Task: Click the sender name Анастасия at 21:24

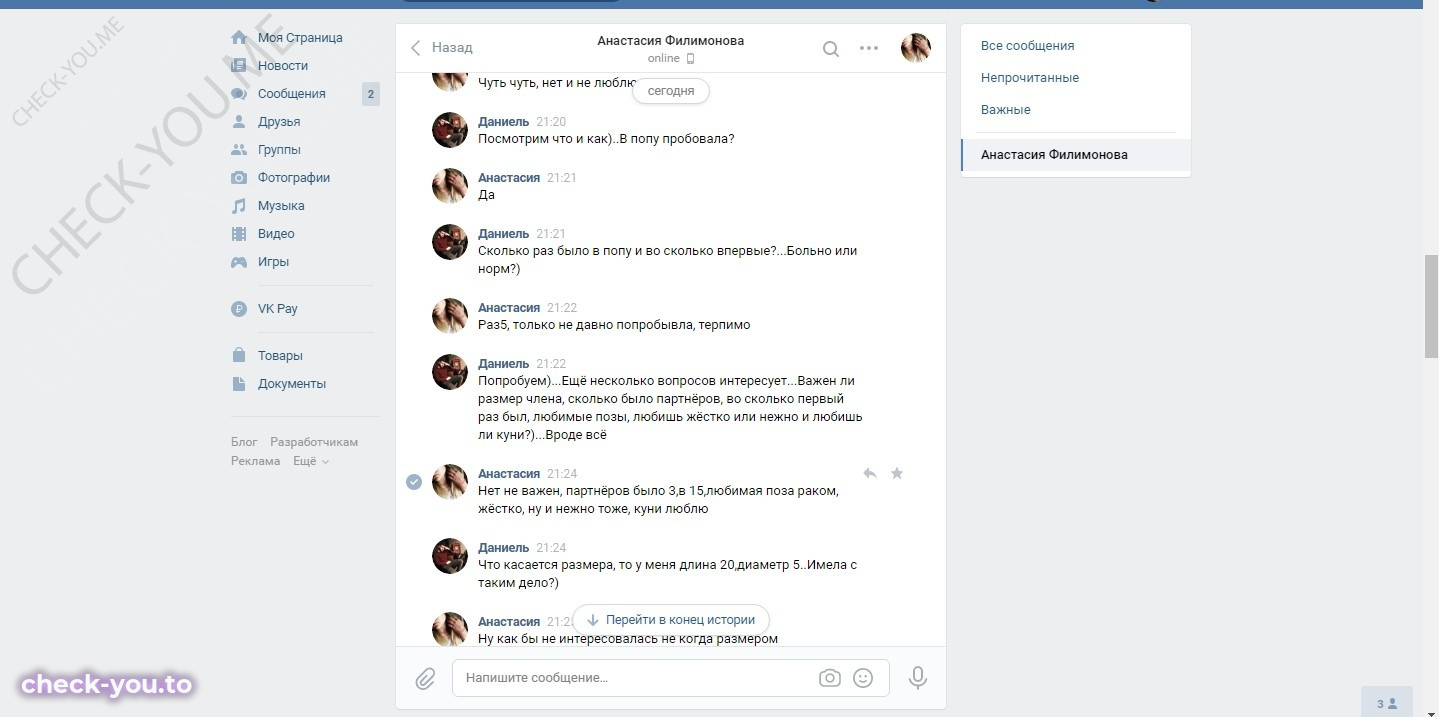Action: coord(509,474)
